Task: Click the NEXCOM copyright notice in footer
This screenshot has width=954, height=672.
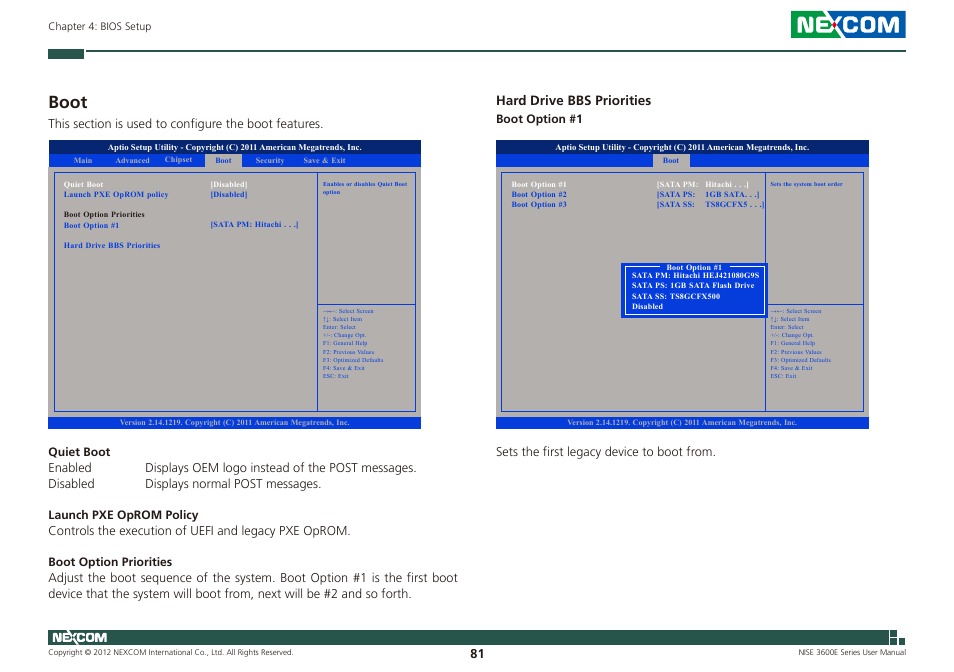Action: 170,652
